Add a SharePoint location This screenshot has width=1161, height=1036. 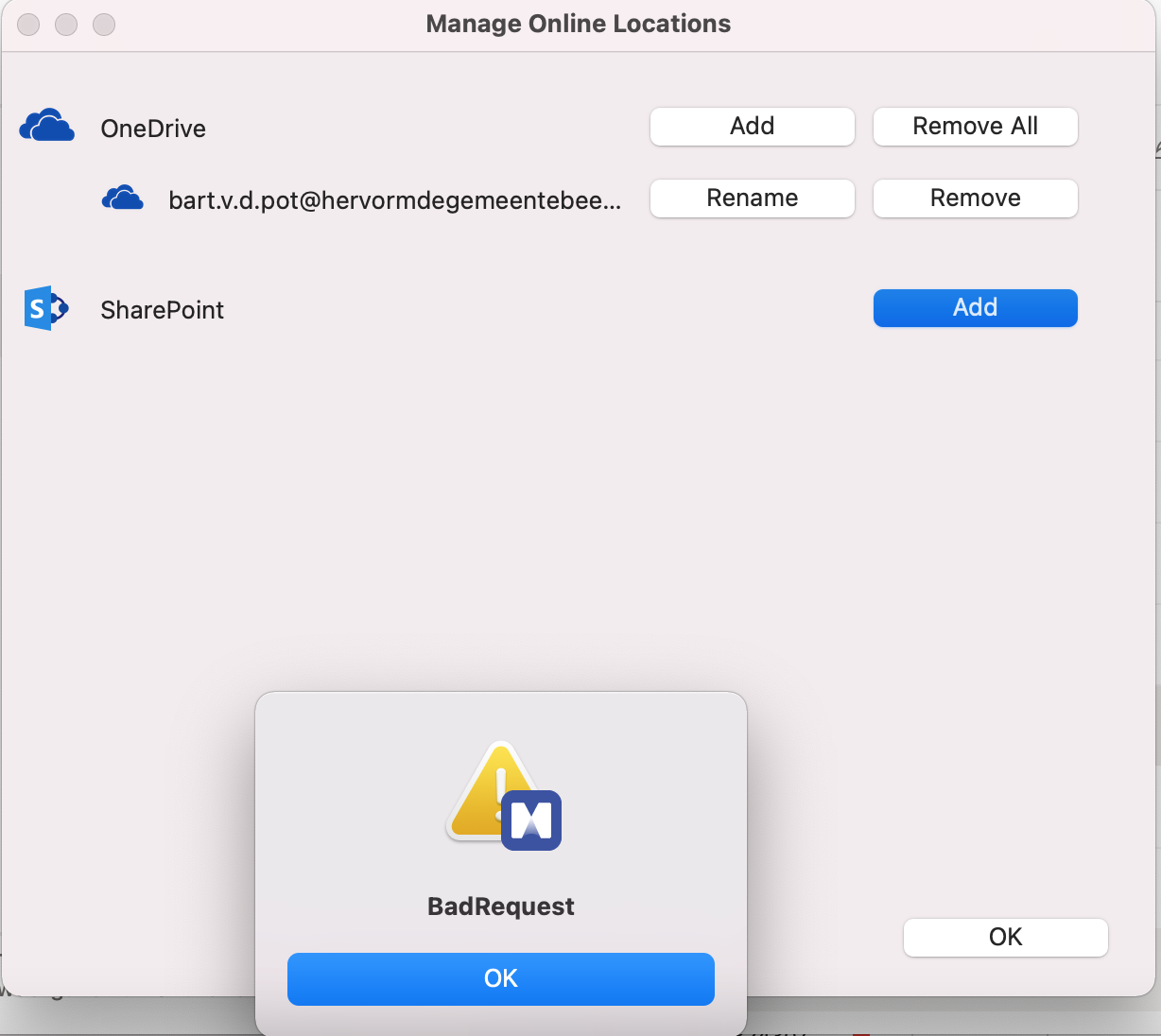tap(975, 308)
